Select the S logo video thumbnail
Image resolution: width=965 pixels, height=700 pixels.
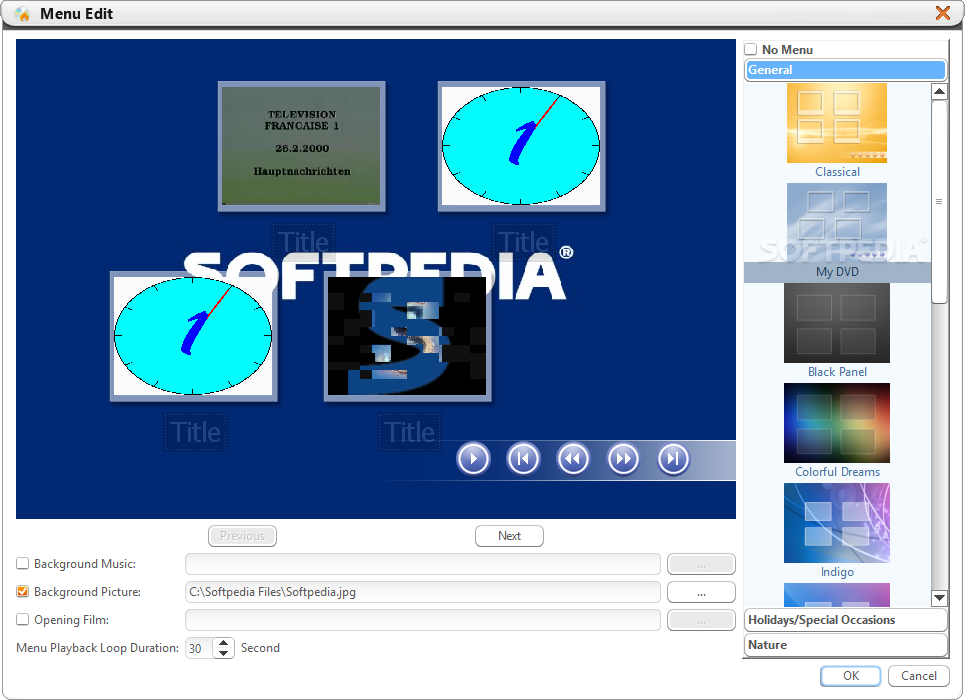point(407,336)
